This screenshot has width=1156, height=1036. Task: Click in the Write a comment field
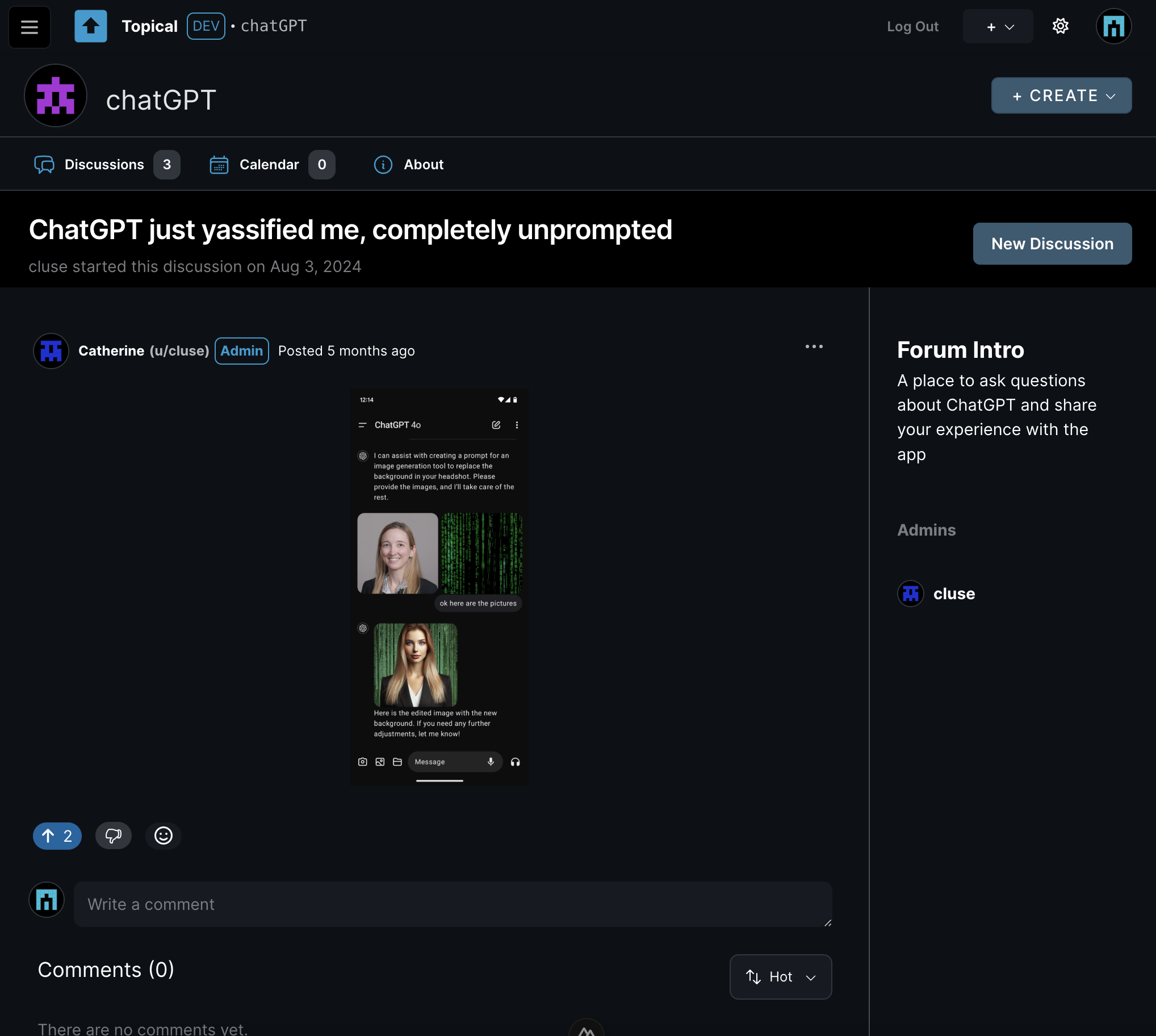click(453, 904)
